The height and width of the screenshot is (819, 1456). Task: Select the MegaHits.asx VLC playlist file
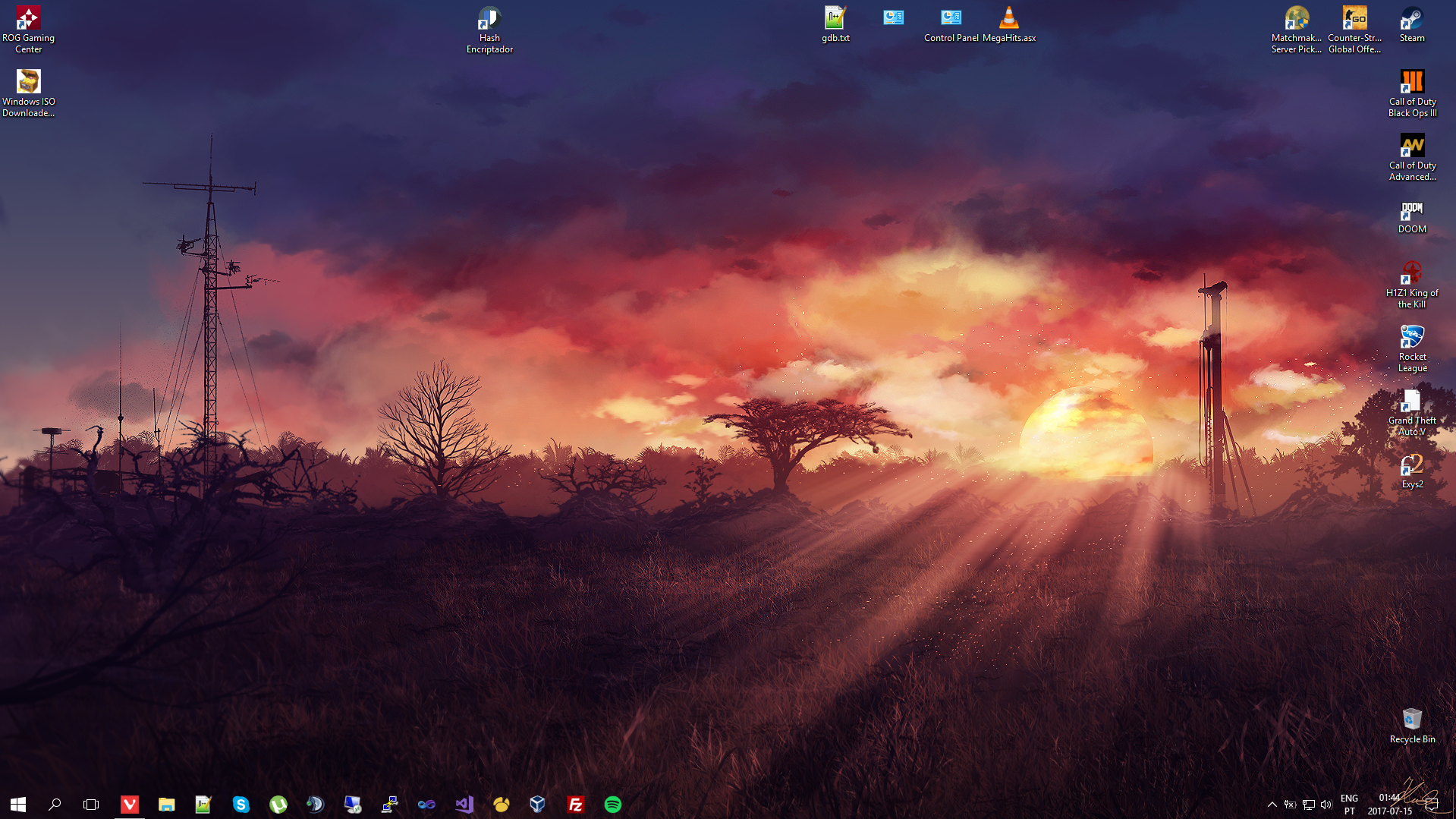[x=1008, y=24]
